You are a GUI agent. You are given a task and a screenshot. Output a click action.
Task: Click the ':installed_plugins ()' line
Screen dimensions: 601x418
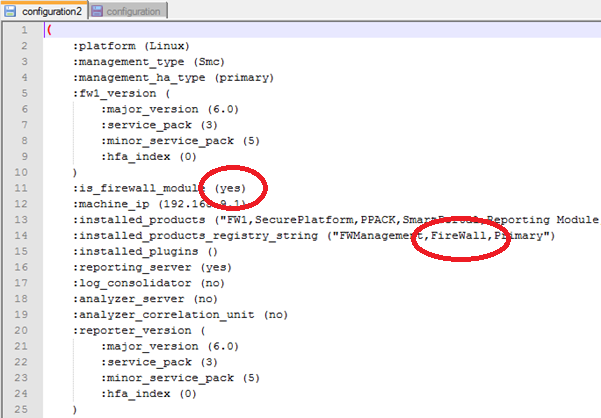coord(145,251)
